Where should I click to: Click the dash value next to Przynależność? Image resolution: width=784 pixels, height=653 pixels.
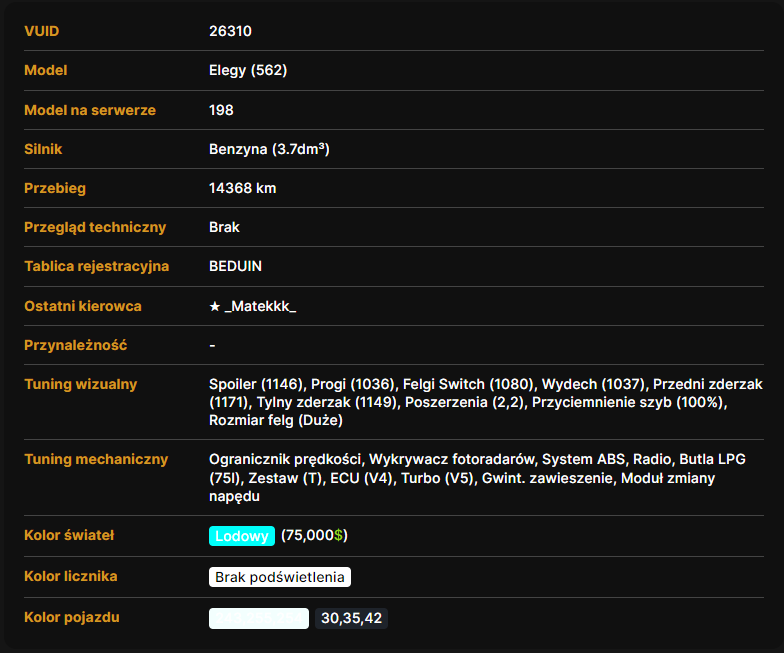click(212, 345)
